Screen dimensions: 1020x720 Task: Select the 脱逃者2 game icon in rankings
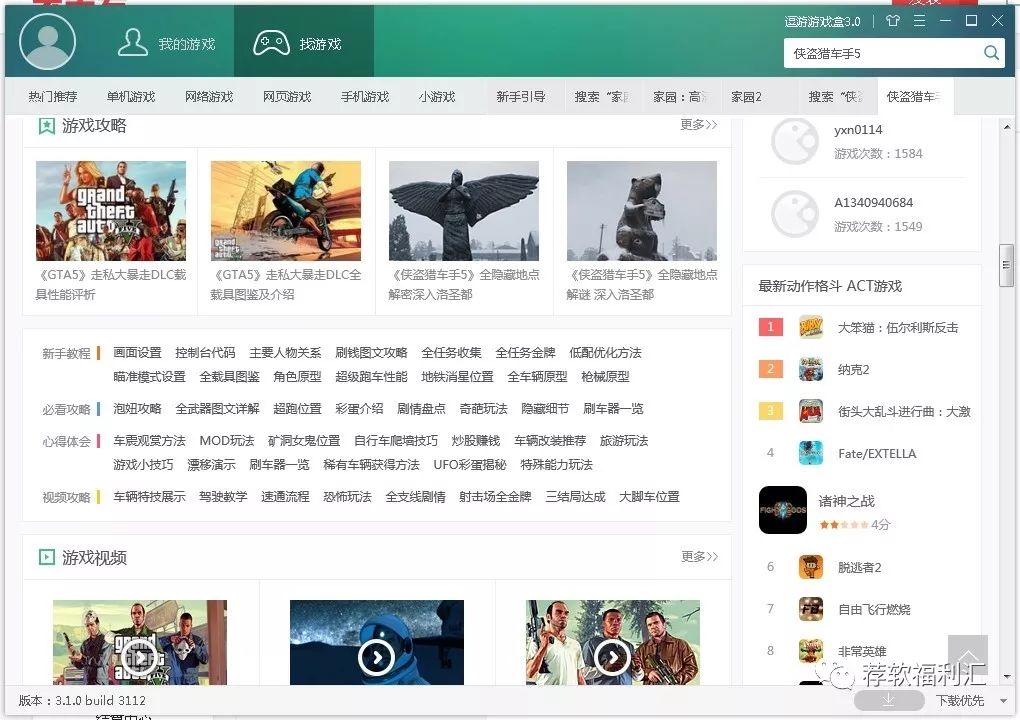coord(810,567)
